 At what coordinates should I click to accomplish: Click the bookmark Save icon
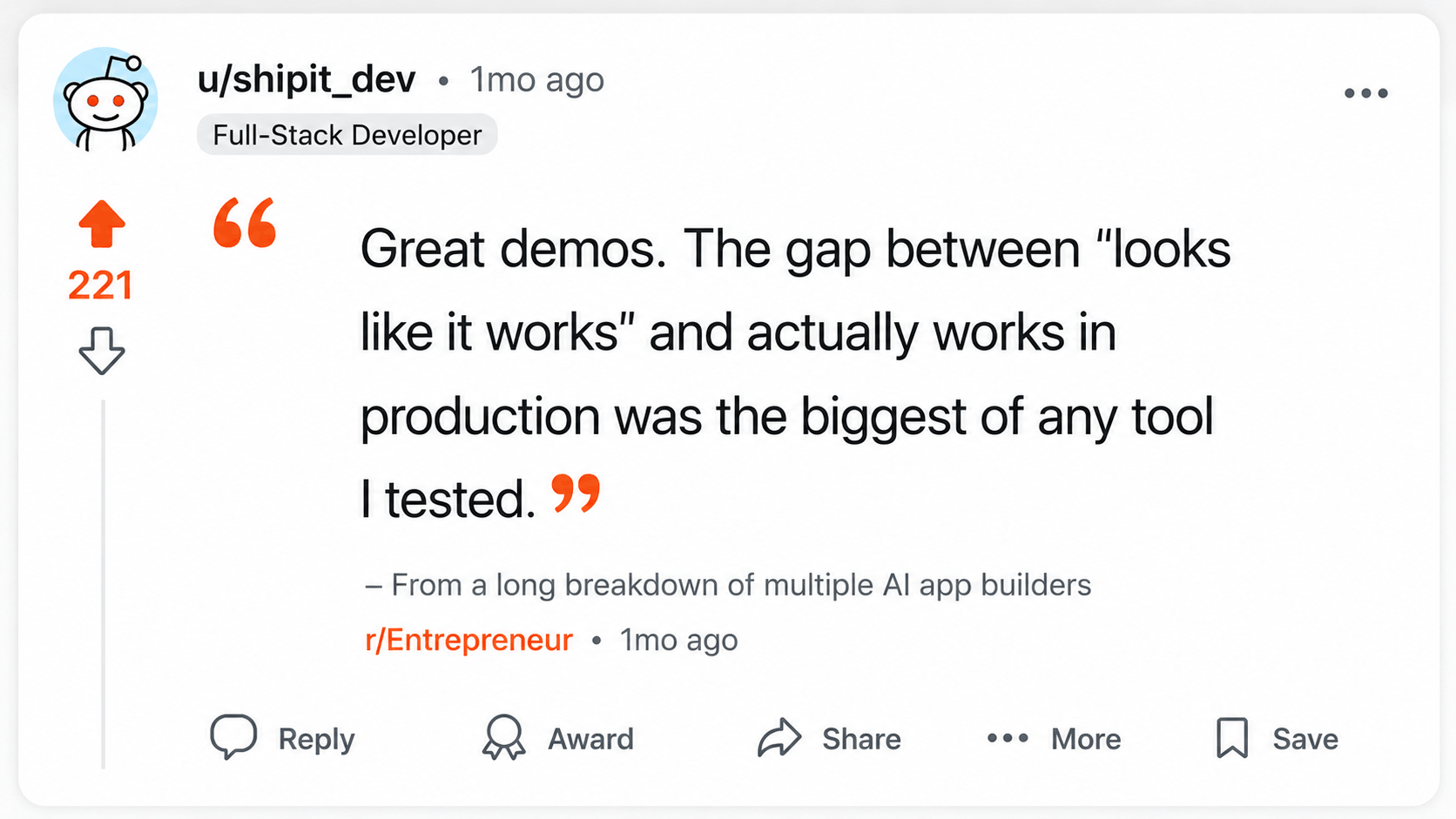(1232, 738)
